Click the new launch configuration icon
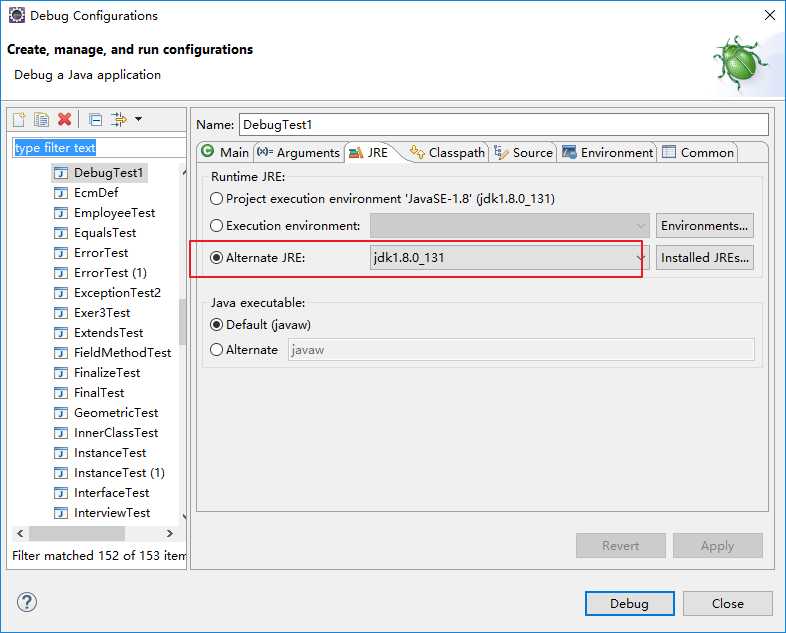 (19, 120)
